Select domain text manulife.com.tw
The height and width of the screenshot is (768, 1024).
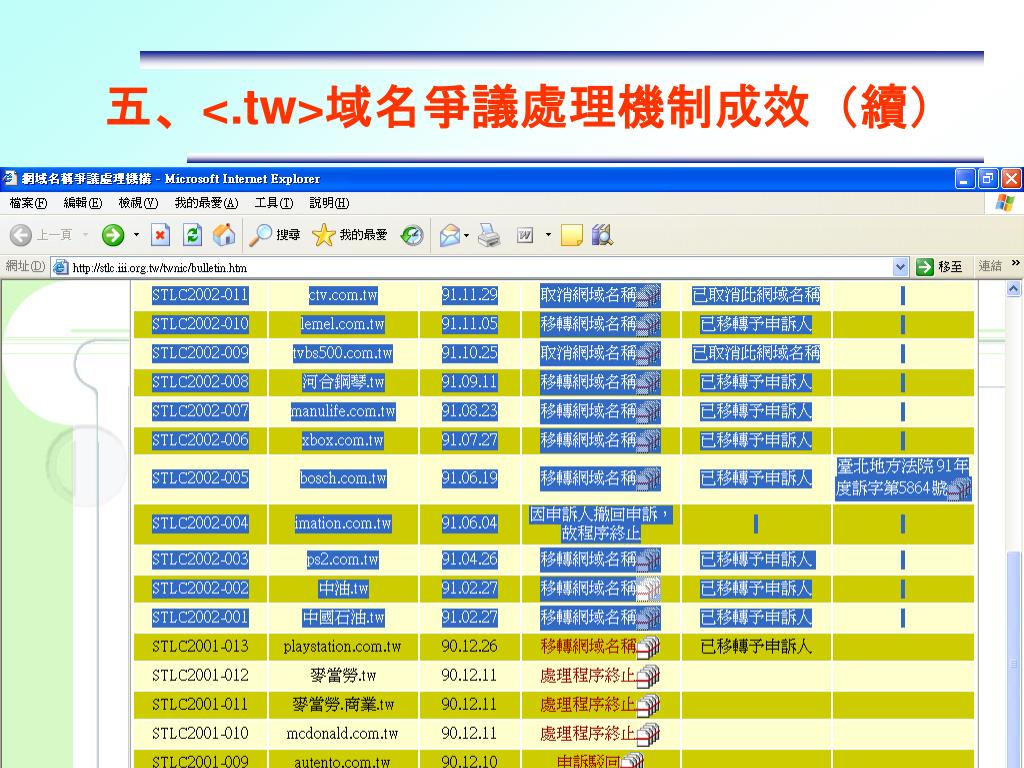(343, 411)
